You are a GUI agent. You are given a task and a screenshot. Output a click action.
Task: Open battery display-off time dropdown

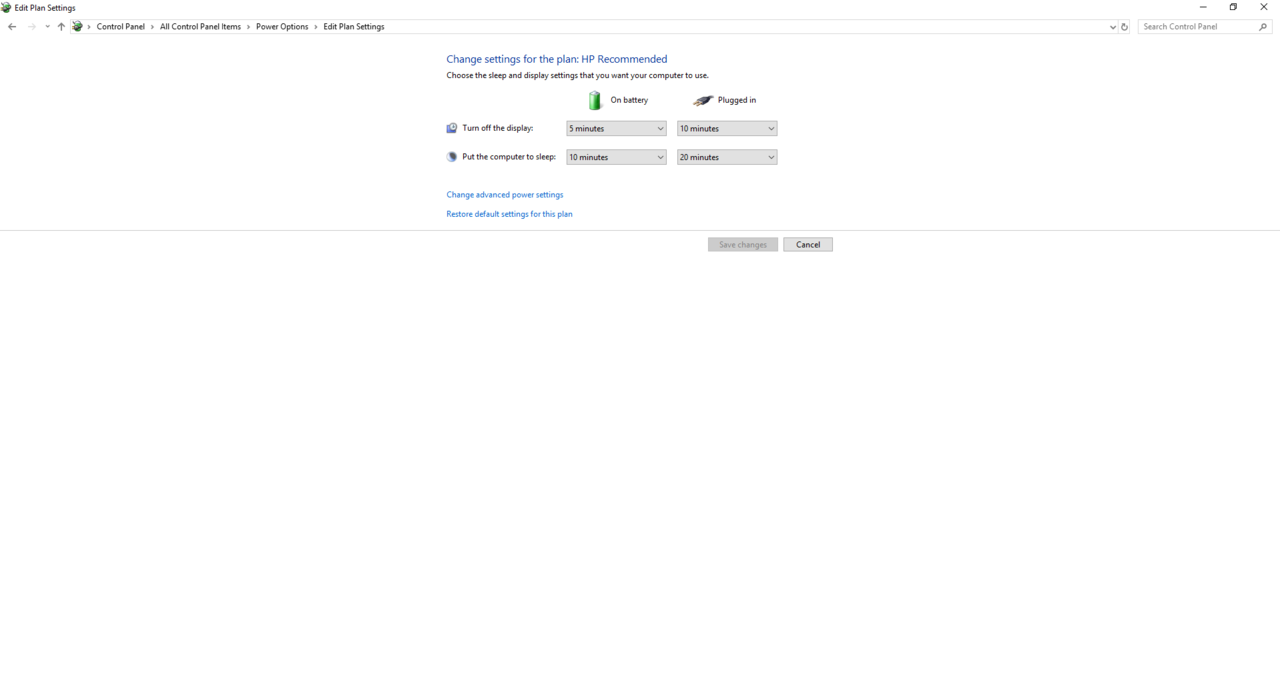click(x=616, y=128)
